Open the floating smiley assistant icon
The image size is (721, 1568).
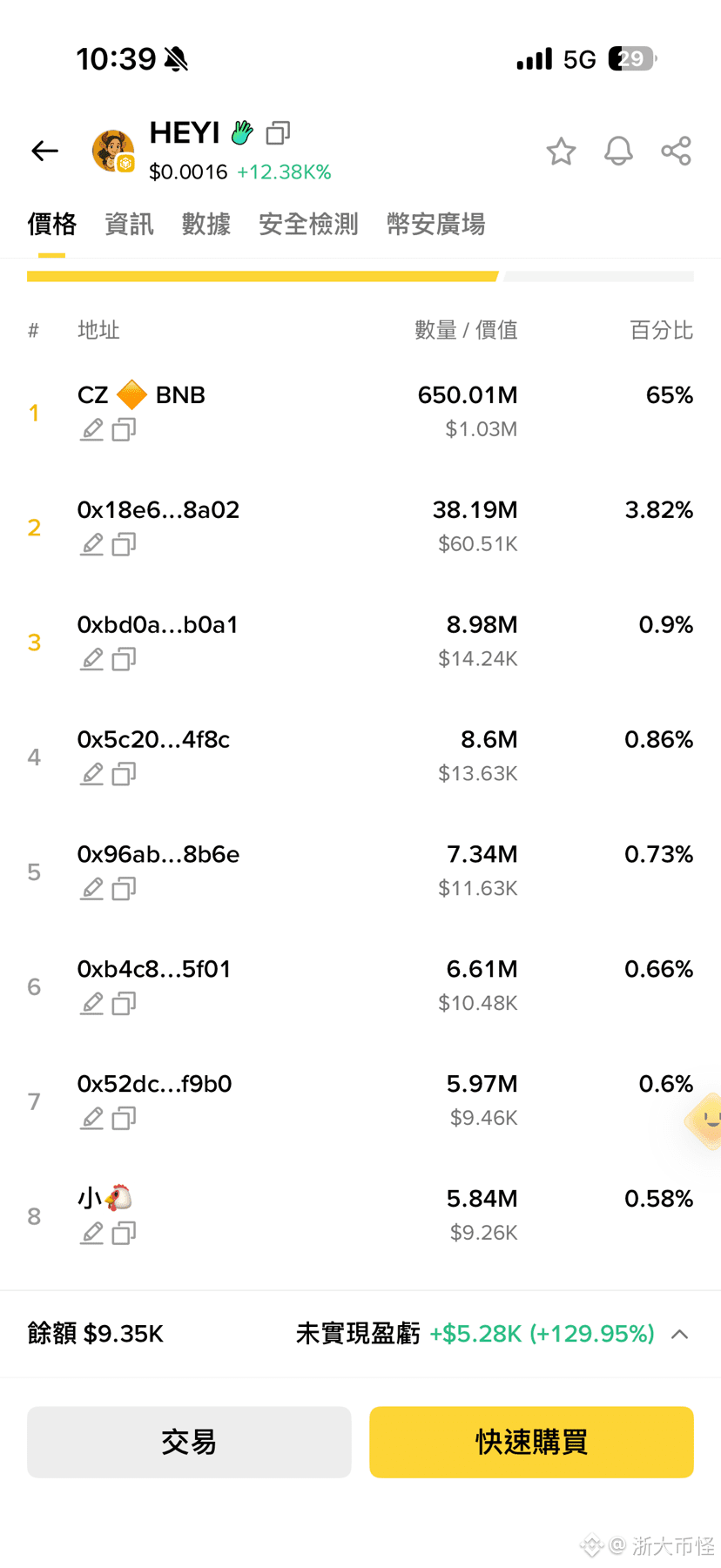click(704, 1121)
